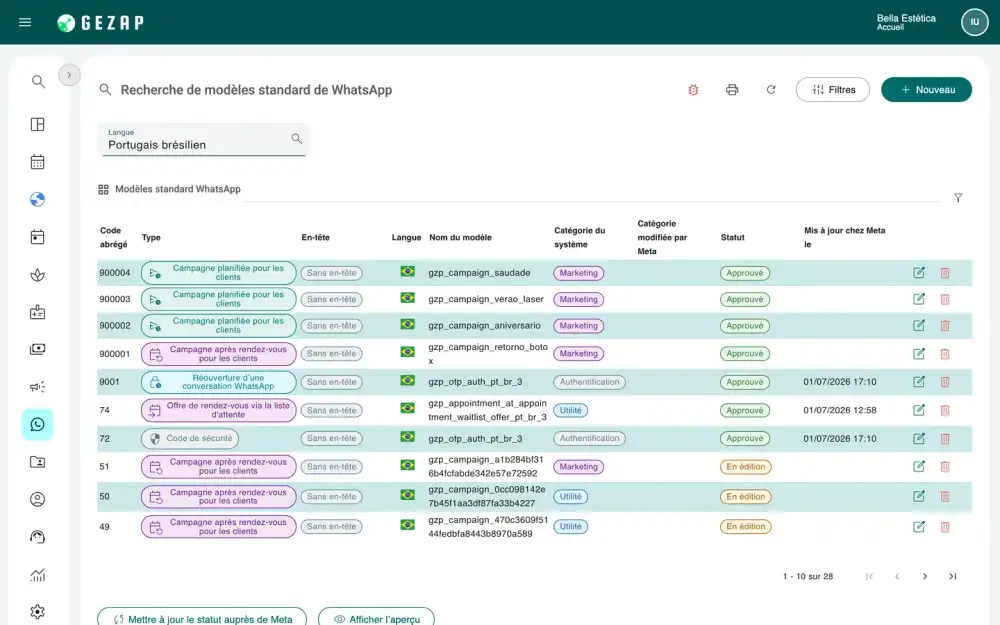
Task: Refresh the template list
Action: tap(771, 90)
